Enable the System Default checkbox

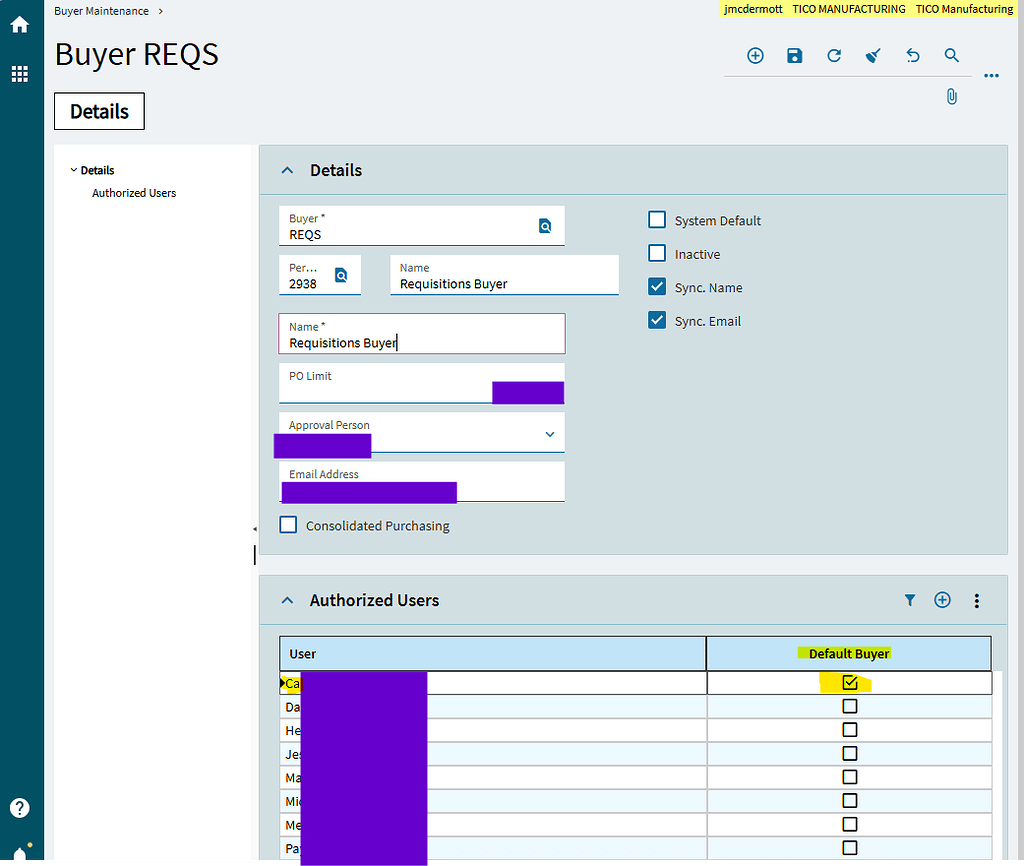[657, 220]
